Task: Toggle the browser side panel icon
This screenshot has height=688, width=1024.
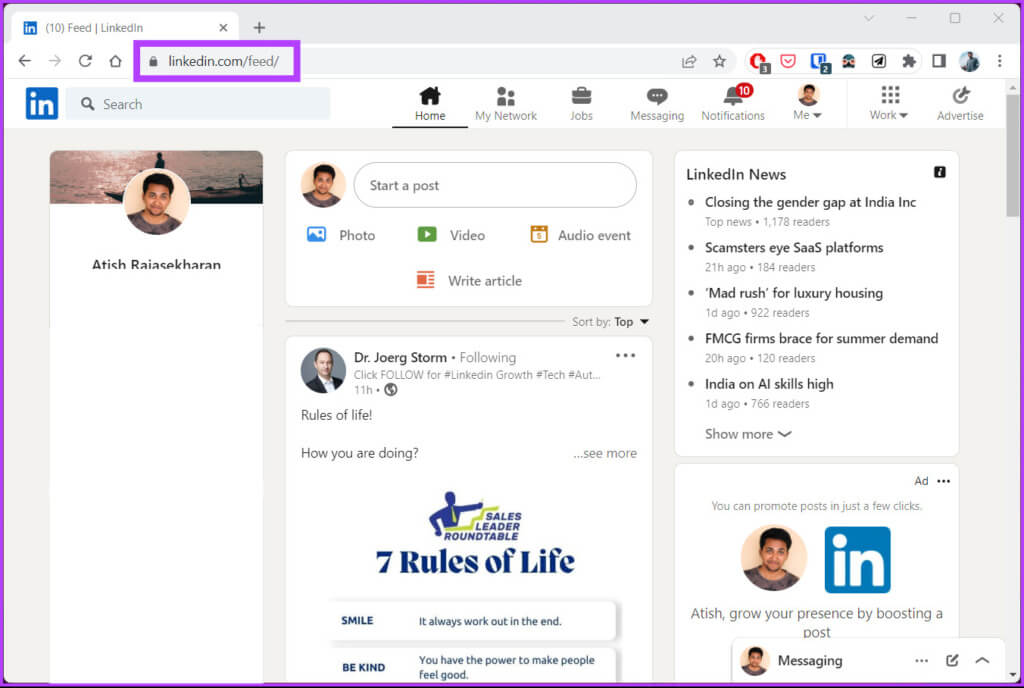Action: point(939,61)
